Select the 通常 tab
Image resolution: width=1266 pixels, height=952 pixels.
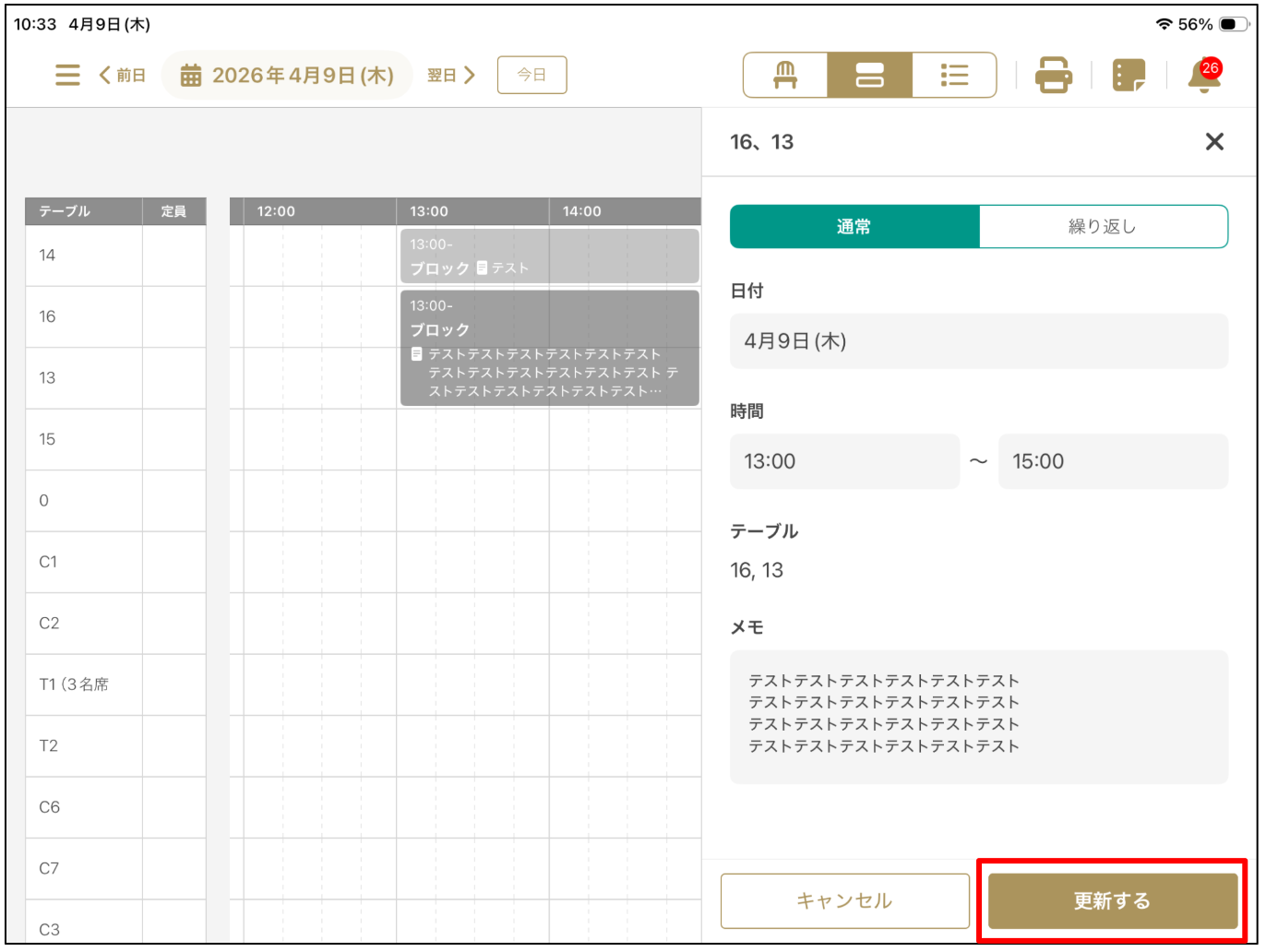pyautogui.click(x=854, y=226)
